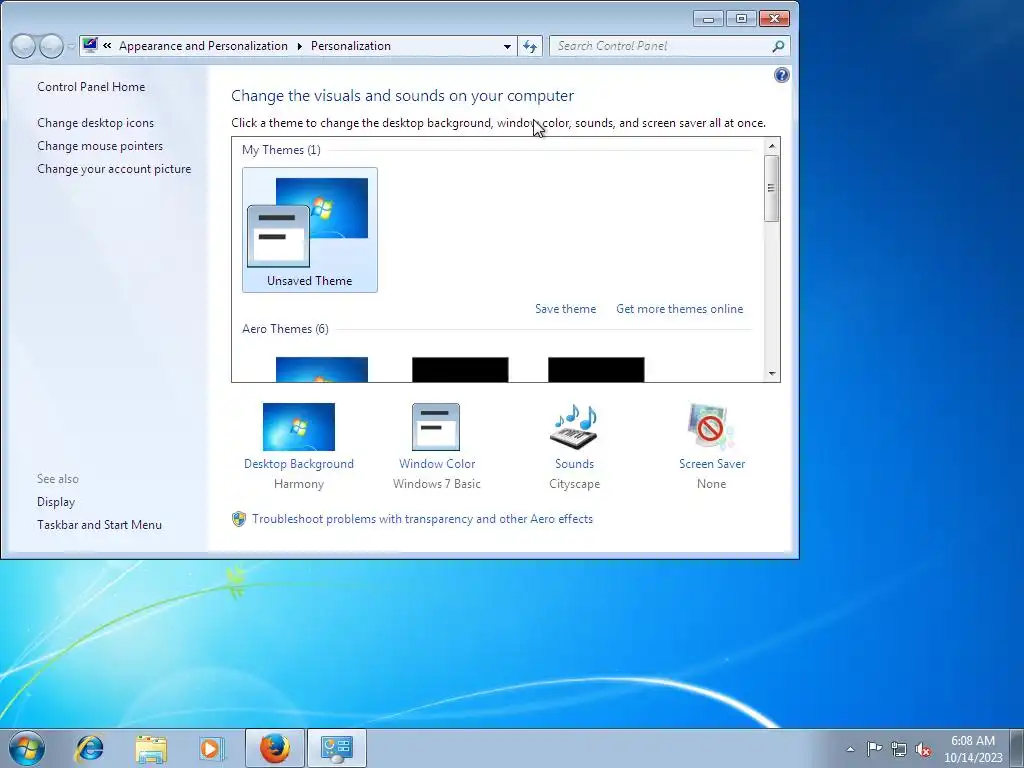Image resolution: width=1024 pixels, height=768 pixels.
Task: Open the Window Color icon
Action: click(436, 426)
